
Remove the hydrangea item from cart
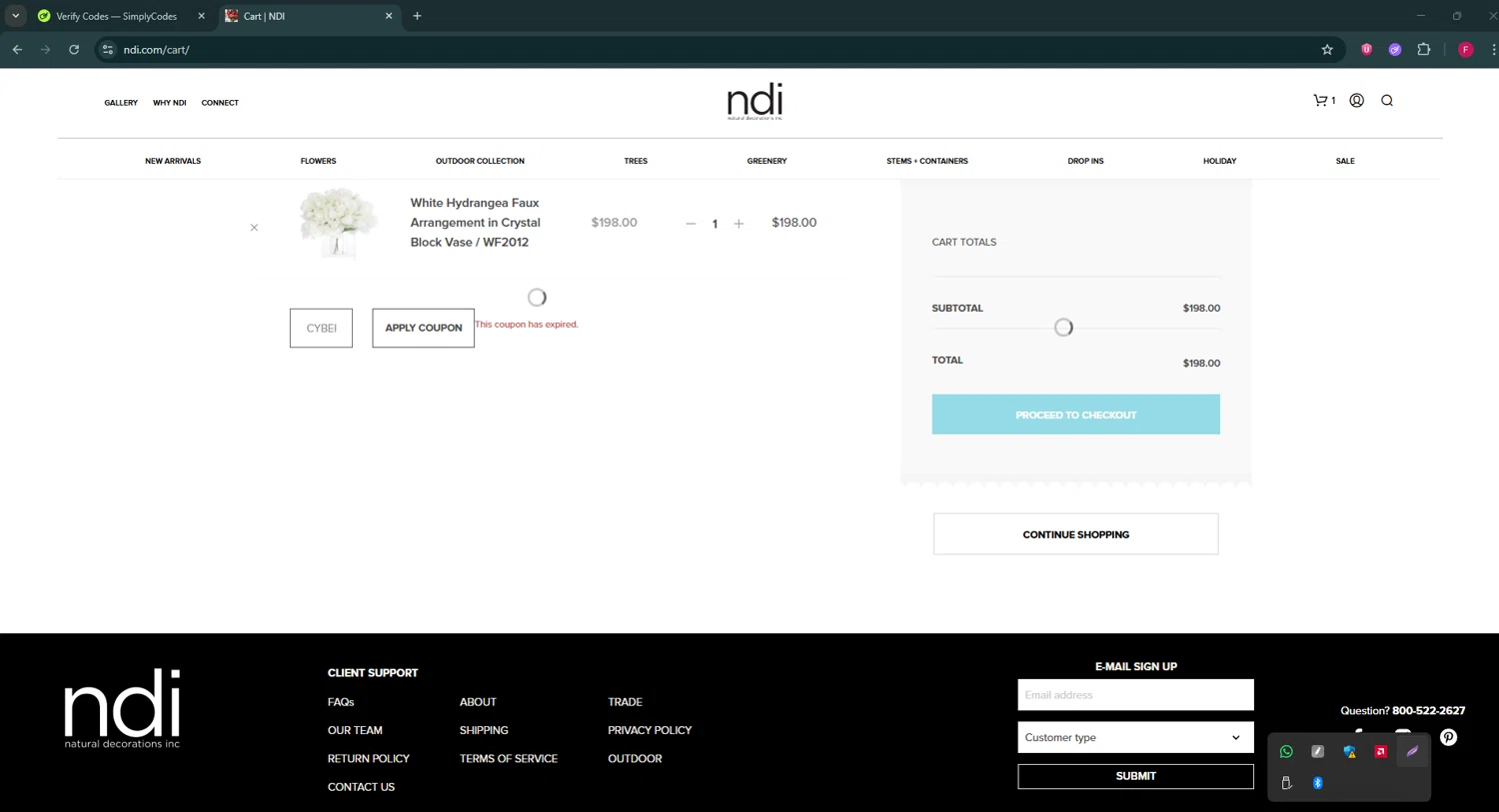(254, 228)
